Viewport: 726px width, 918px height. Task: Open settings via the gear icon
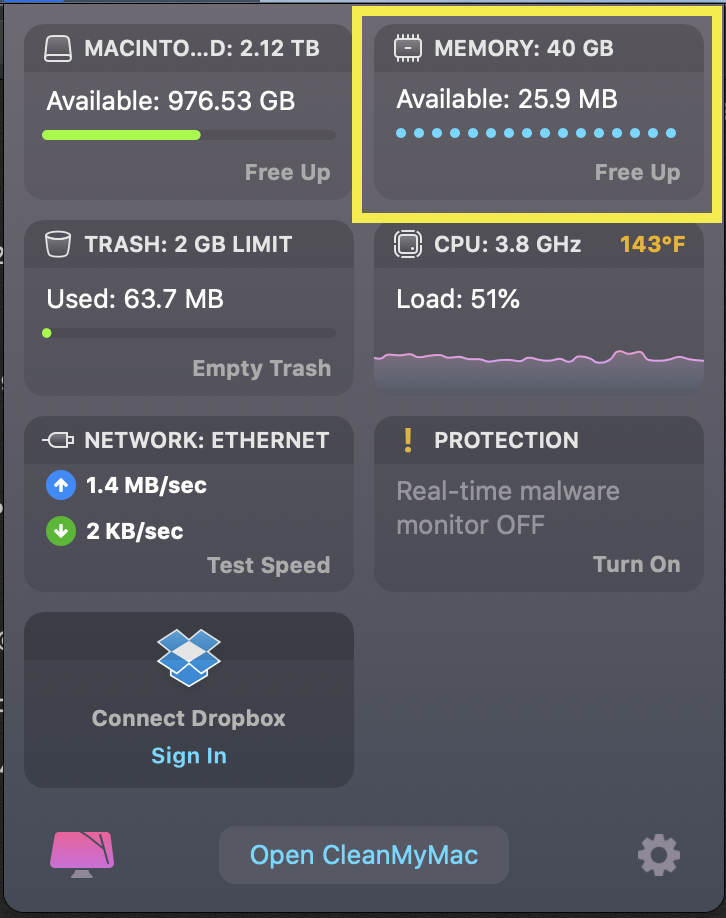(659, 855)
